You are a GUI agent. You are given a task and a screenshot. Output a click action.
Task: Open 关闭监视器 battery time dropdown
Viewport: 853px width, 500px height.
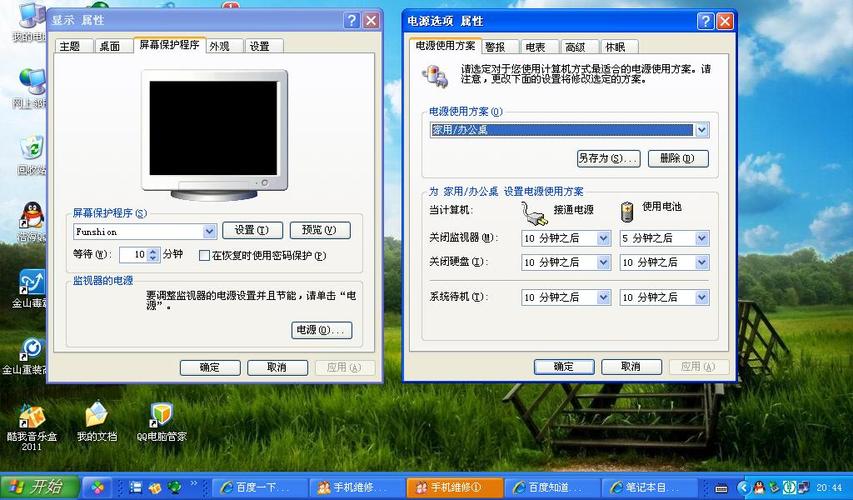pos(702,238)
